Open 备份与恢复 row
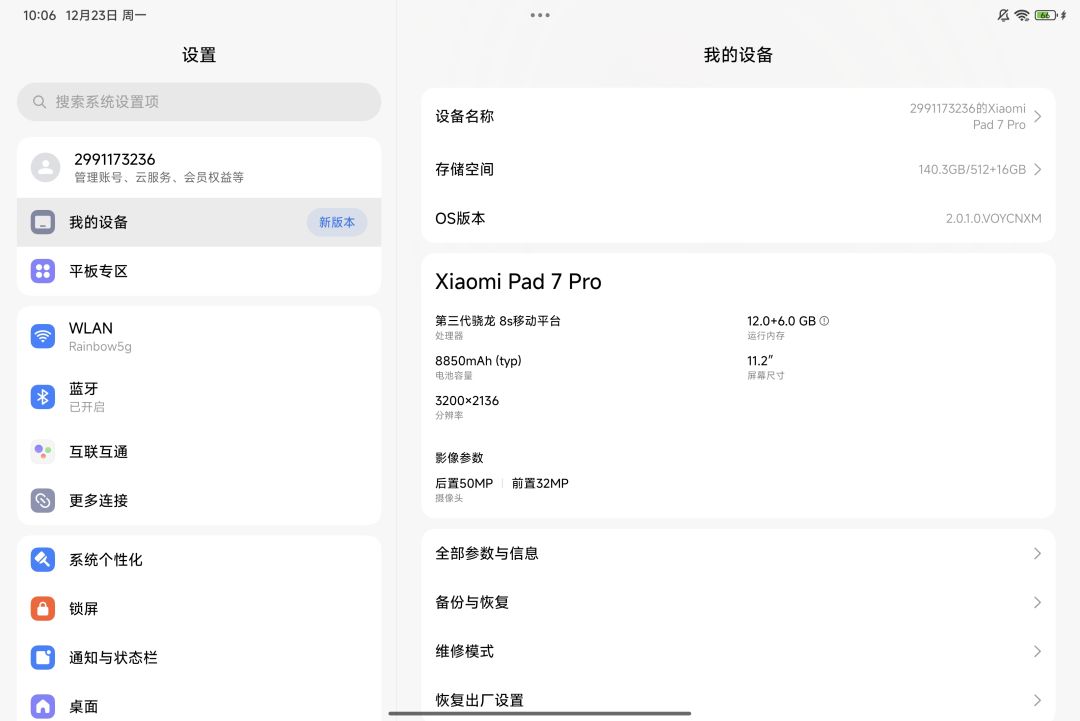 pyautogui.click(x=738, y=603)
